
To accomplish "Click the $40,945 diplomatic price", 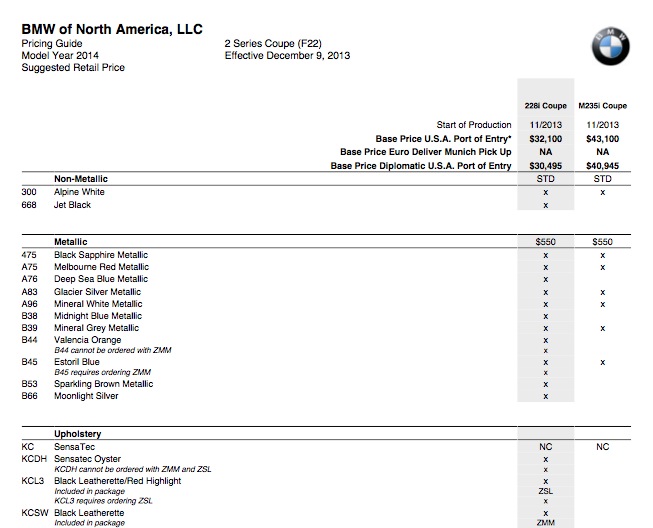I will point(602,165).
